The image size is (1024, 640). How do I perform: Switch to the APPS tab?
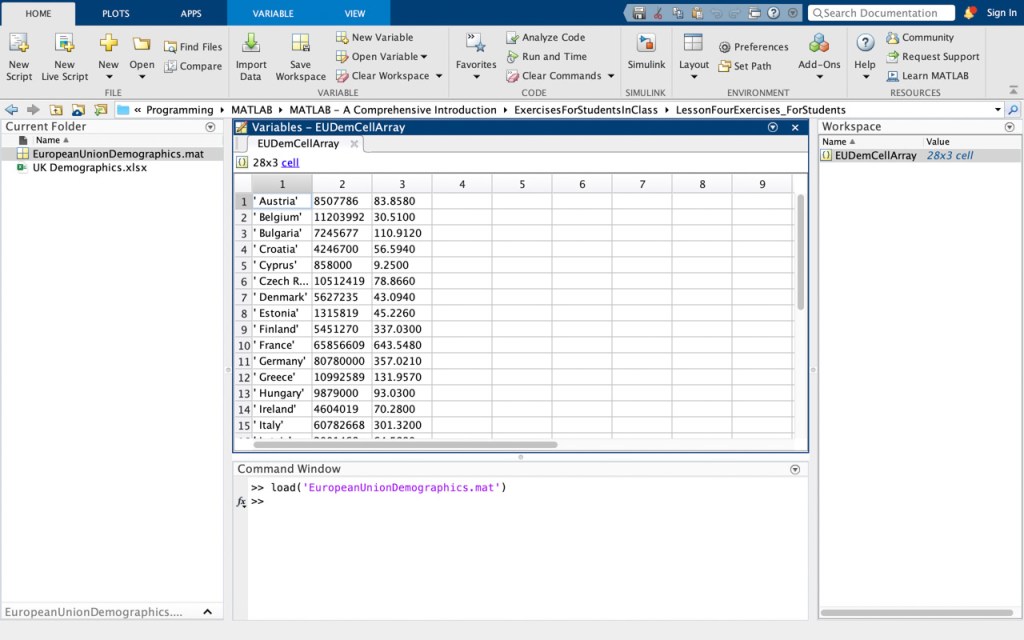tap(191, 13)
